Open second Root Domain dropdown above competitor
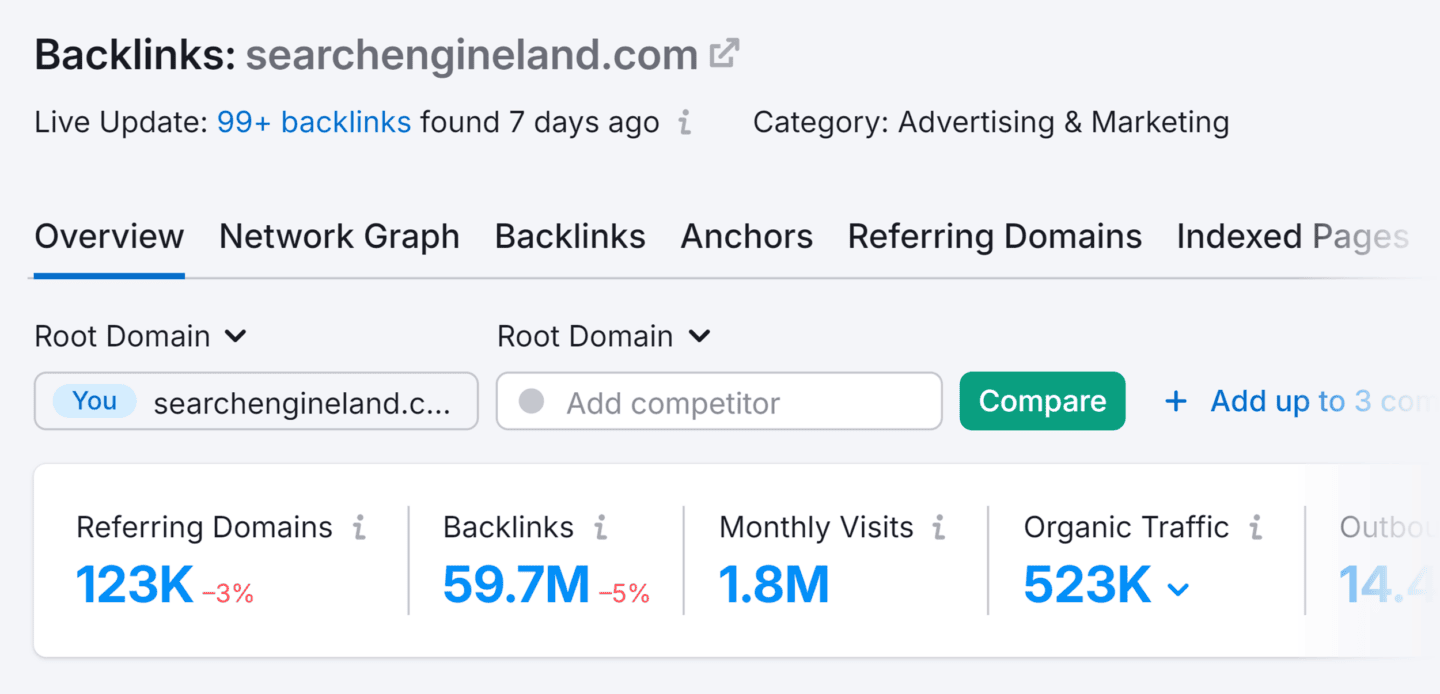The width and height of the screenshot is (1440, 694). (603, 336)
